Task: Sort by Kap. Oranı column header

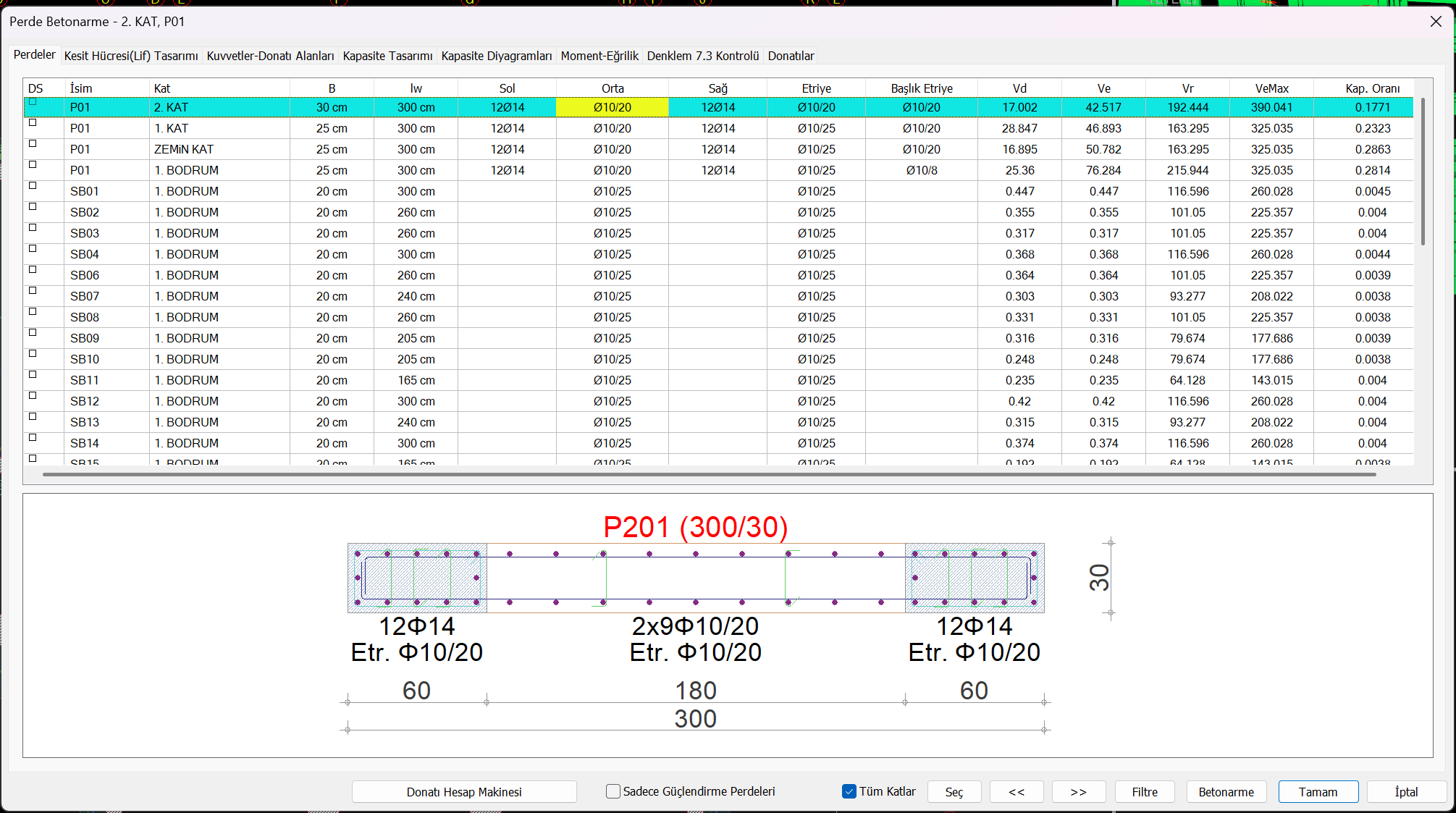Action: [x=1372, y=88]
